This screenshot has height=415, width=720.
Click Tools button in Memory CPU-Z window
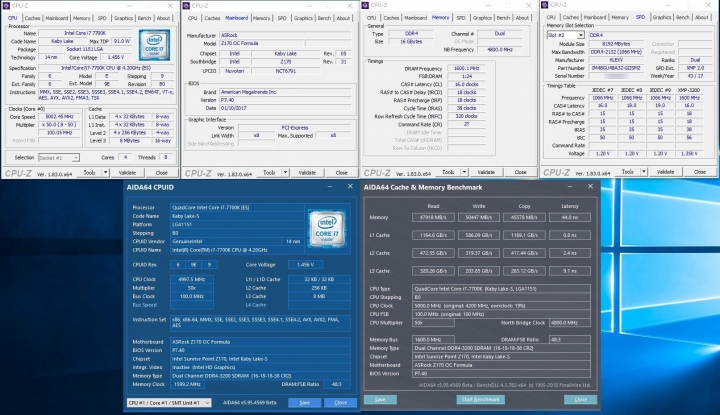(448, 172)
